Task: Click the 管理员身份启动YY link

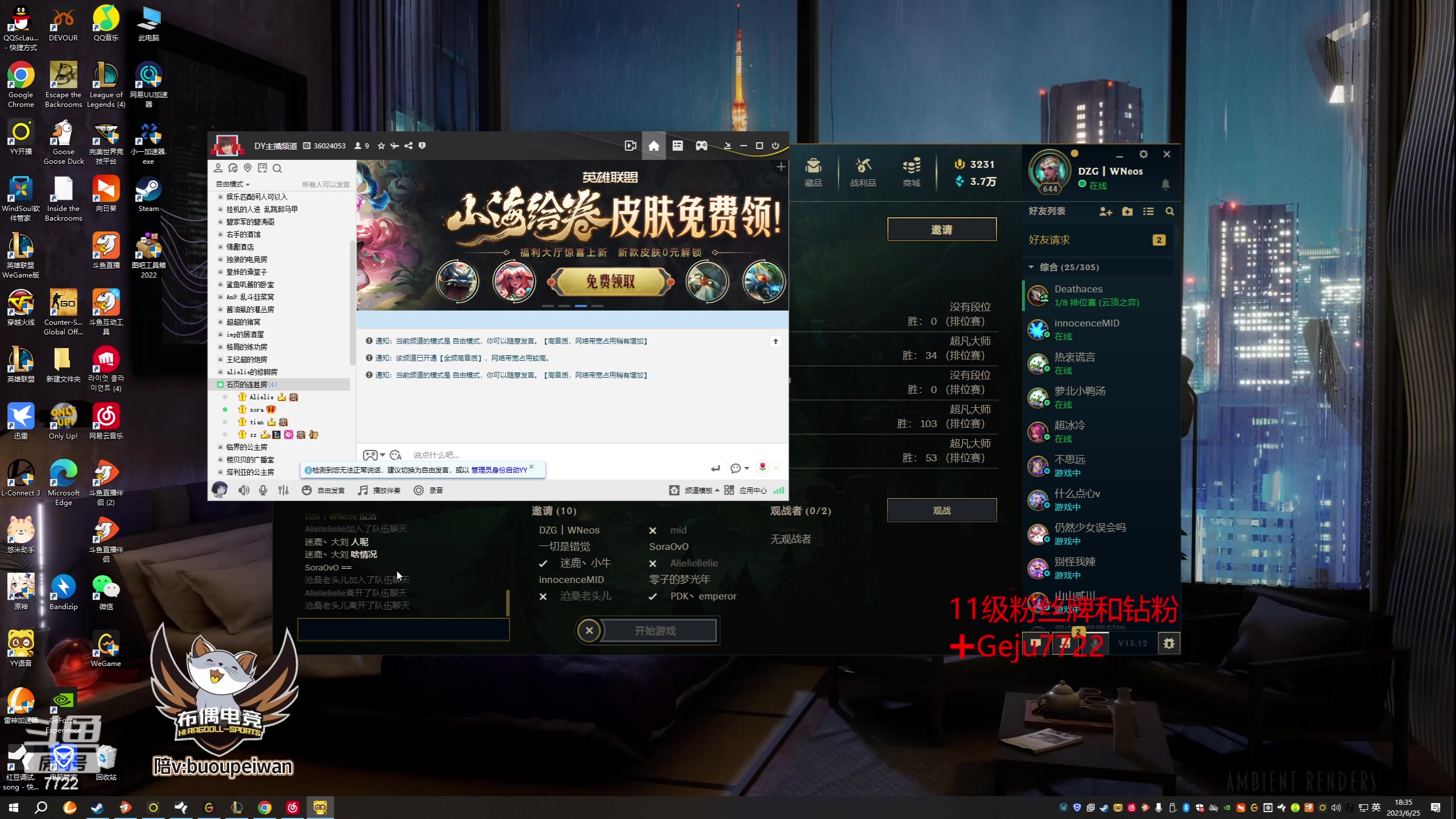Action: pos(499,470)
